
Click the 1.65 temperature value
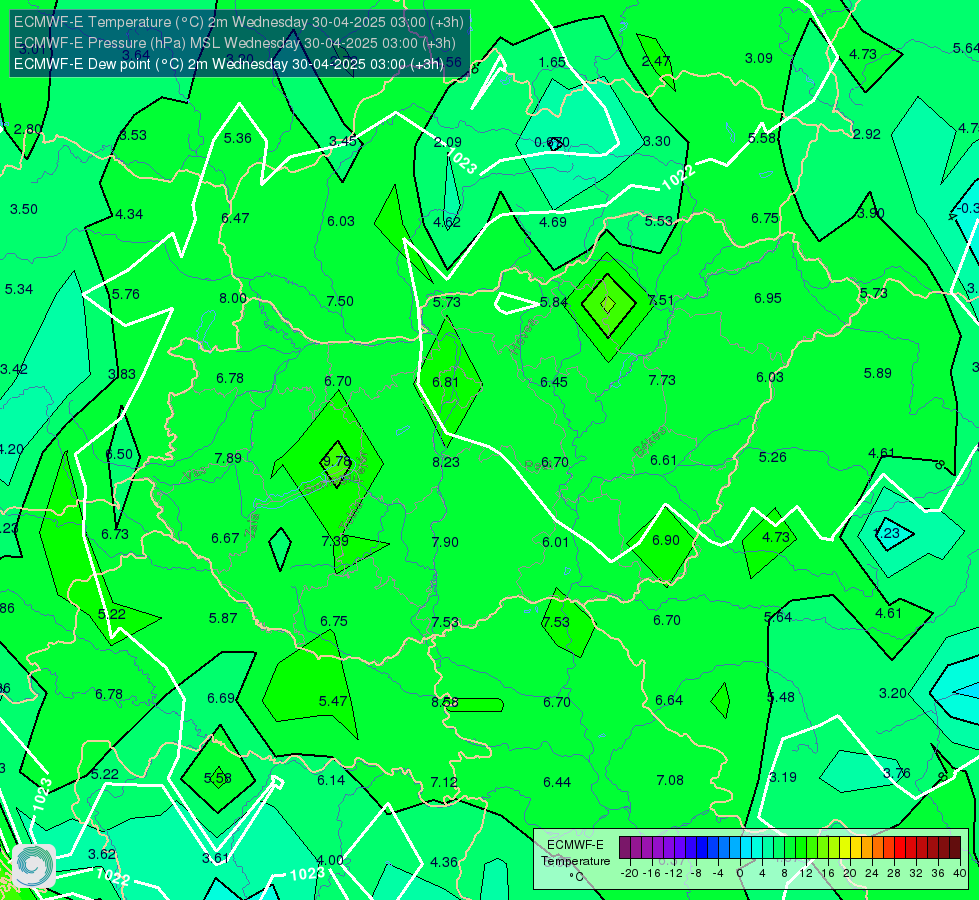coord(553,62)
